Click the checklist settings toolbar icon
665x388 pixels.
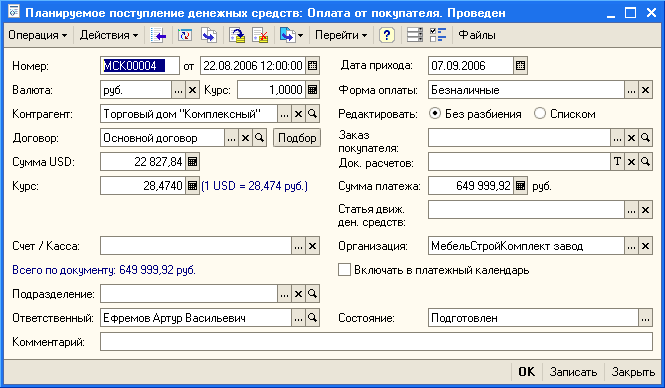coord(438,35)
